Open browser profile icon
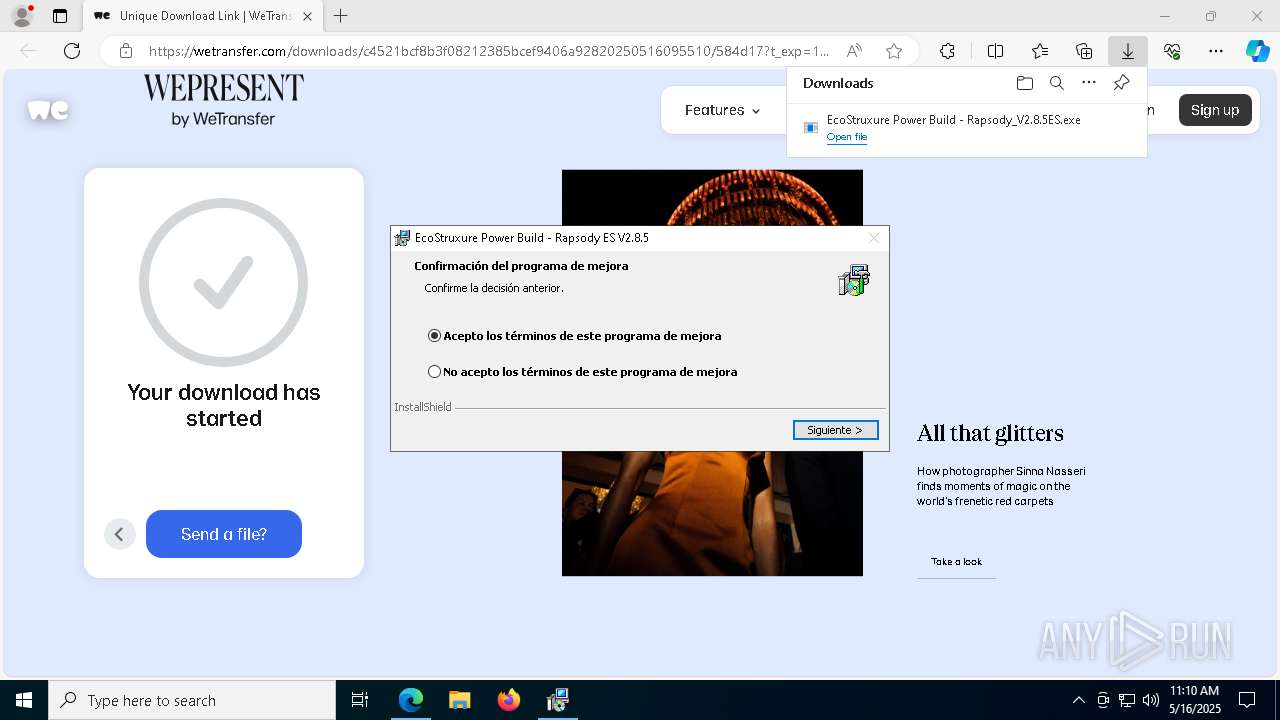The height and width of the screenshot is (720, 1280). click(22, 16)
